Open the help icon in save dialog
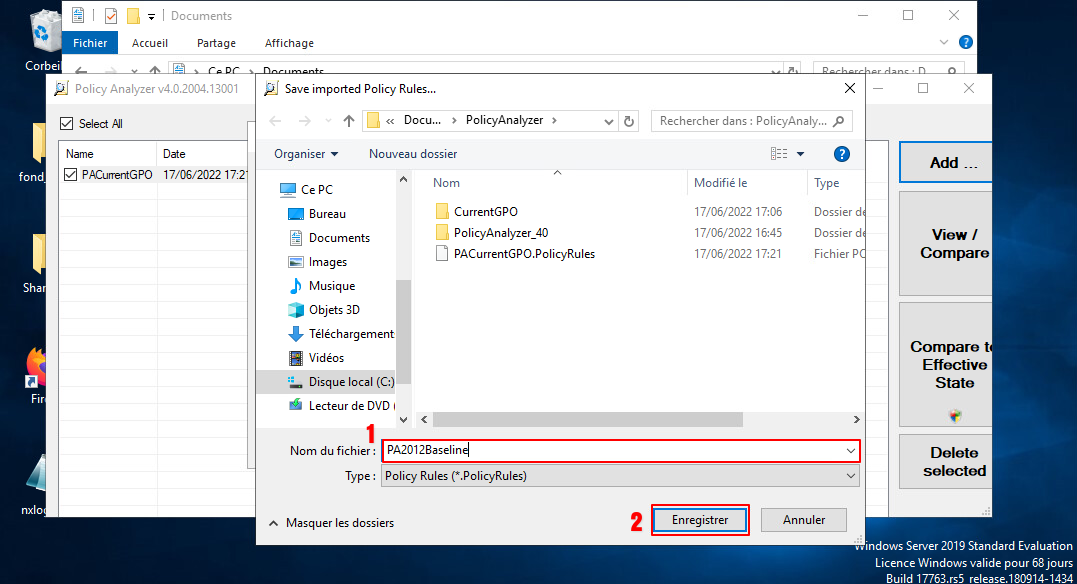Screen dimensions: 1077x584 [x=841, y=154]
